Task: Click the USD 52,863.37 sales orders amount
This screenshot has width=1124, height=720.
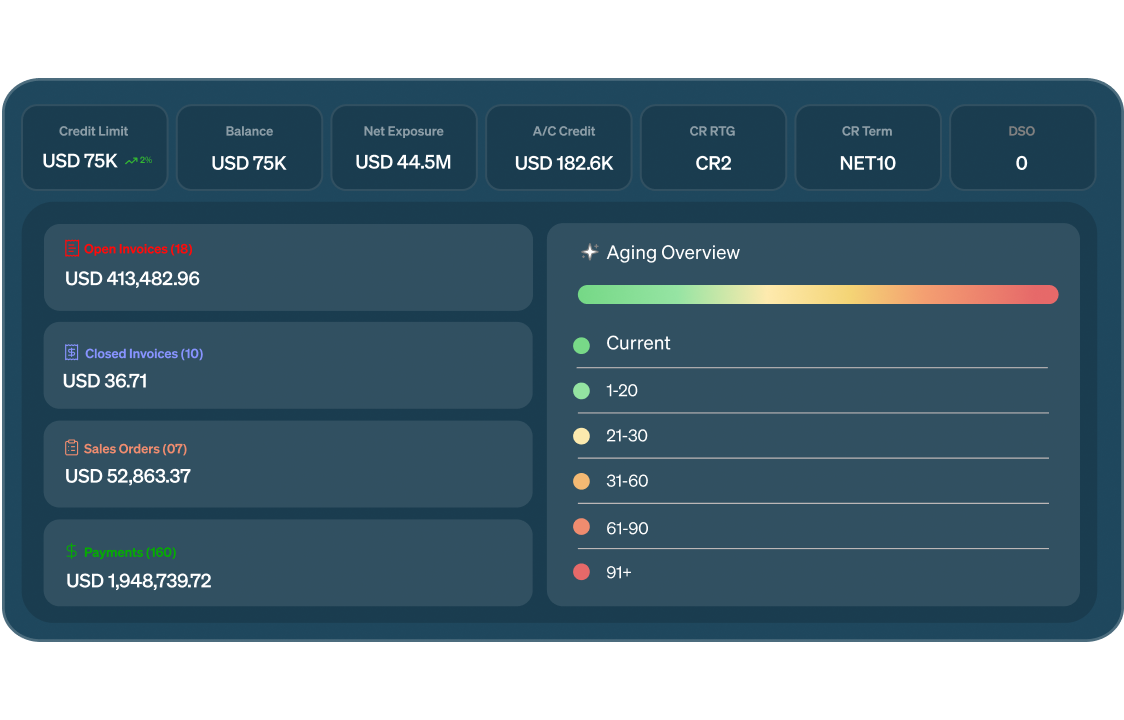Action: (128, 476)
